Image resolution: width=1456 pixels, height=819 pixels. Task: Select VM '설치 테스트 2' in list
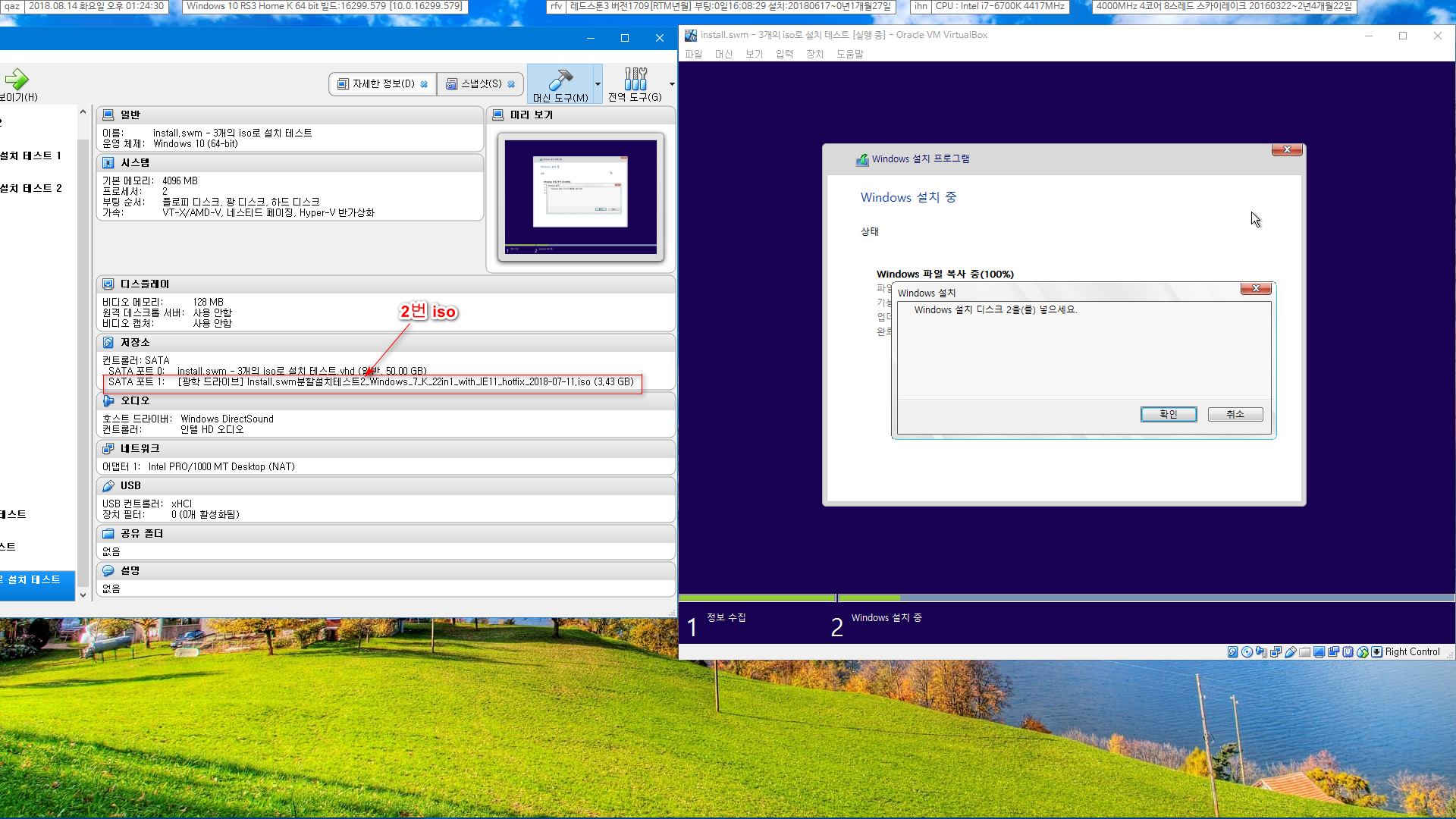coord(31,188)
